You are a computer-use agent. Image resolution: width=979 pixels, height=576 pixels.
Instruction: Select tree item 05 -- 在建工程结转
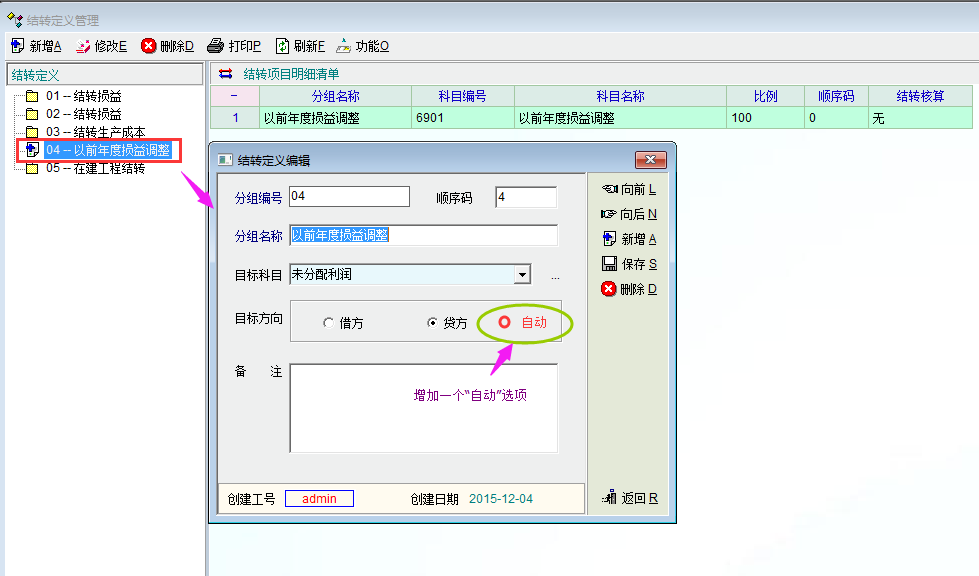click(95, 168)
